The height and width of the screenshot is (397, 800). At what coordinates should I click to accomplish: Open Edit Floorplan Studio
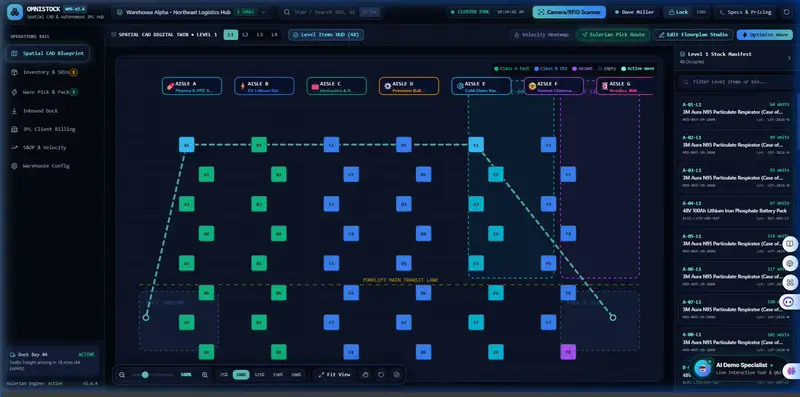click(693, 35)
